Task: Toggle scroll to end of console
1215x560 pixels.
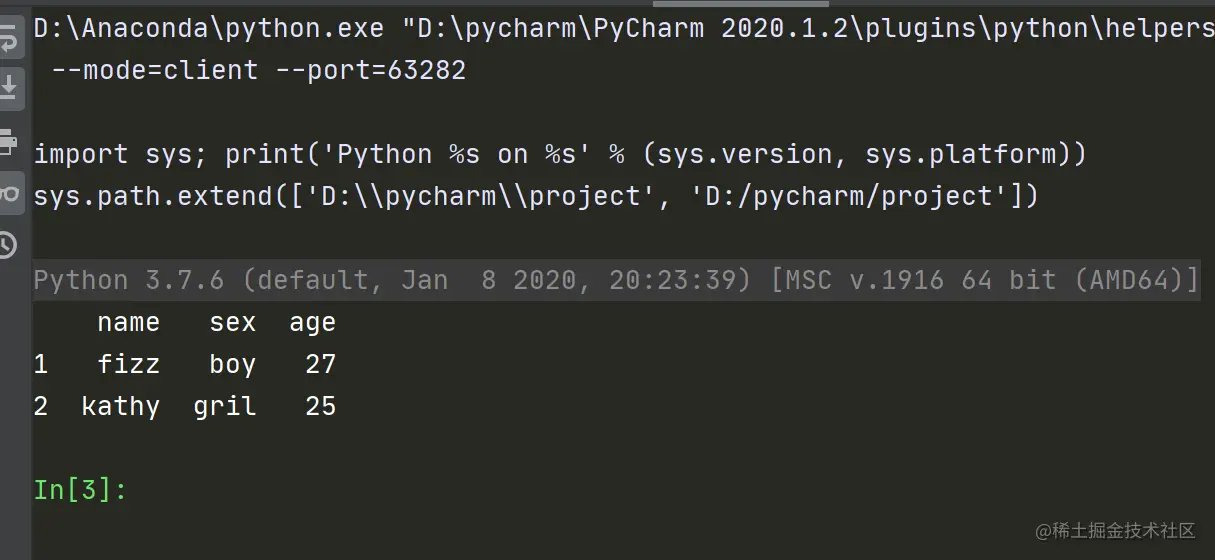Action: 10,89
